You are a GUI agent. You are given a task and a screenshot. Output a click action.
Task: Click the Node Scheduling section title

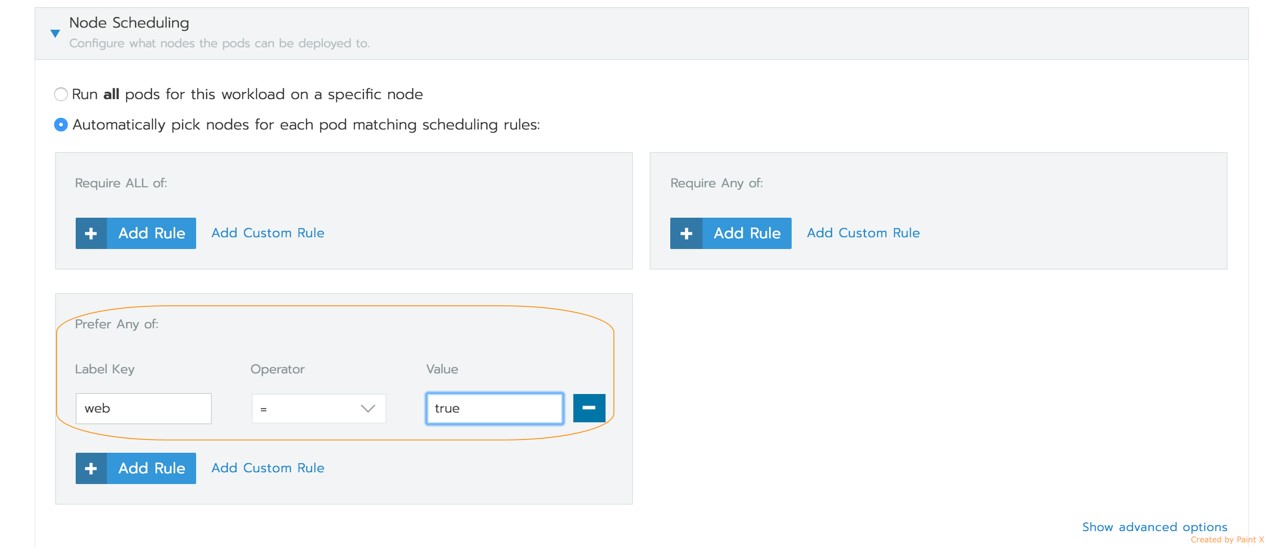129,22
